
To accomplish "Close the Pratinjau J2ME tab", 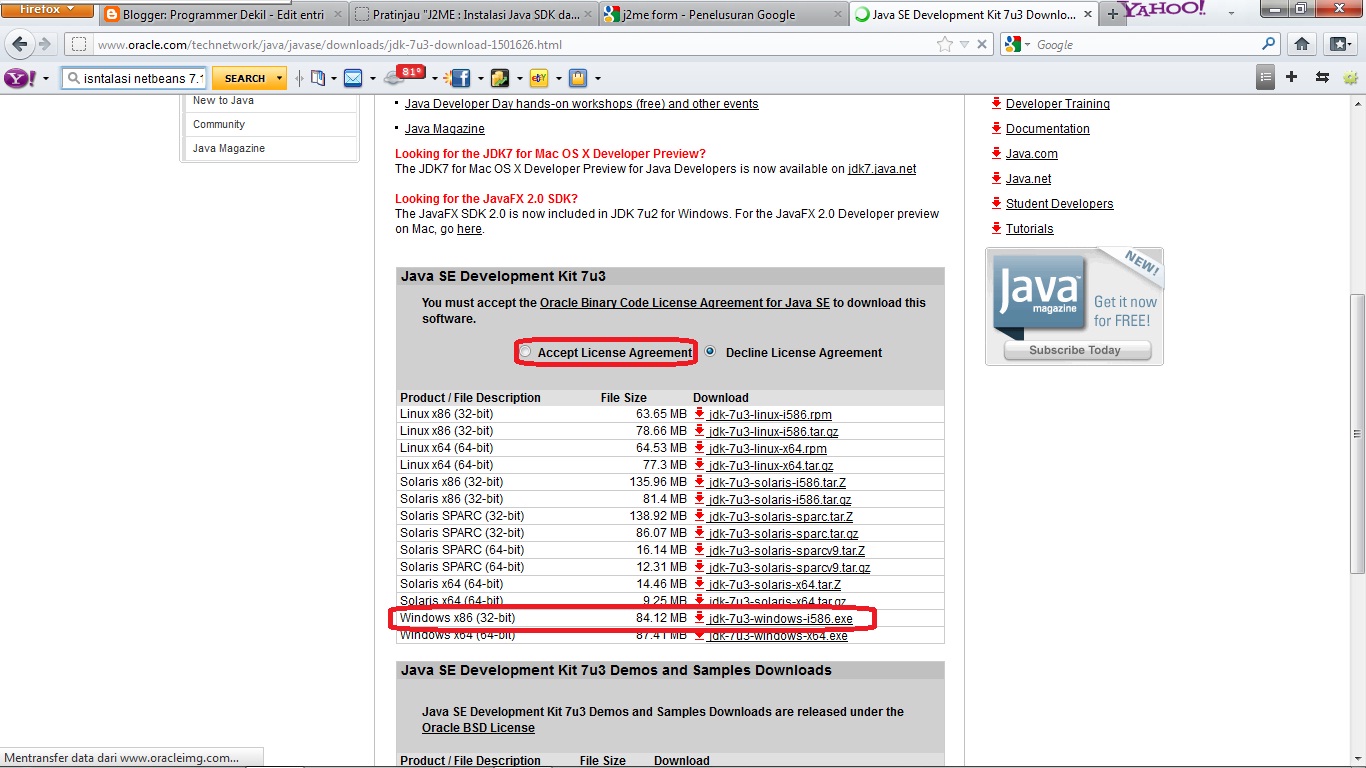I will tap(590, 15).
